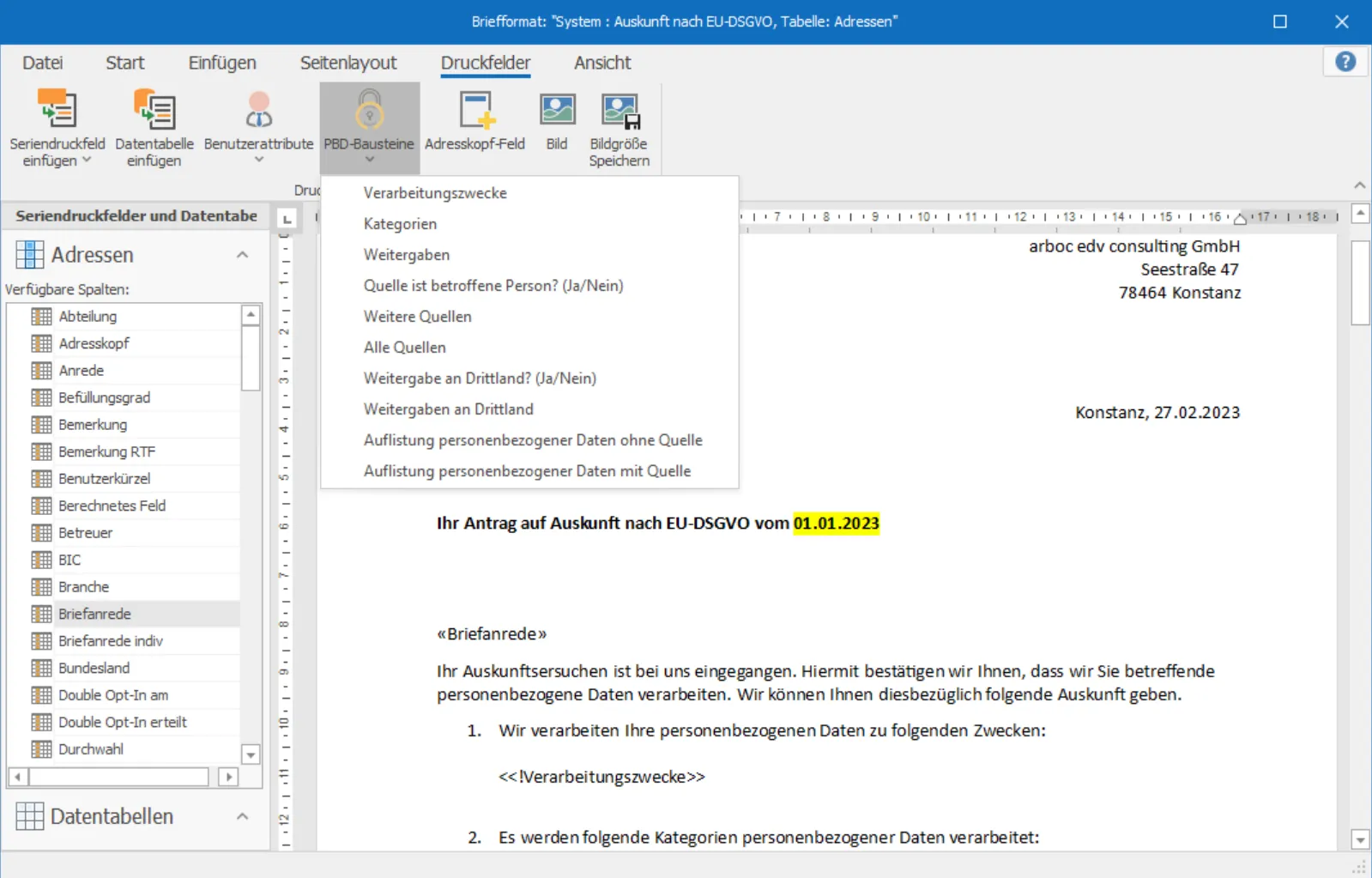This screenshot has height=878, width=1372.
Task: Choose Weitergaben an Drittland entry
Action: 529,409
